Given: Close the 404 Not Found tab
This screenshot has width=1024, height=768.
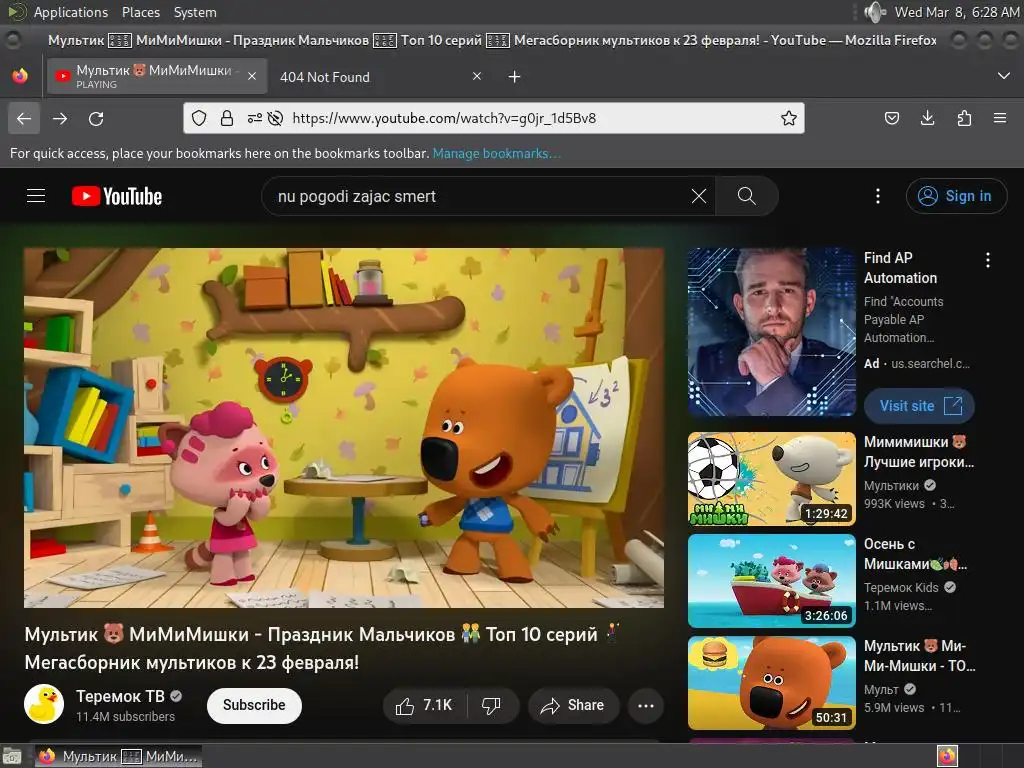Looking at the screenshot, I should [x=477, y=76].
